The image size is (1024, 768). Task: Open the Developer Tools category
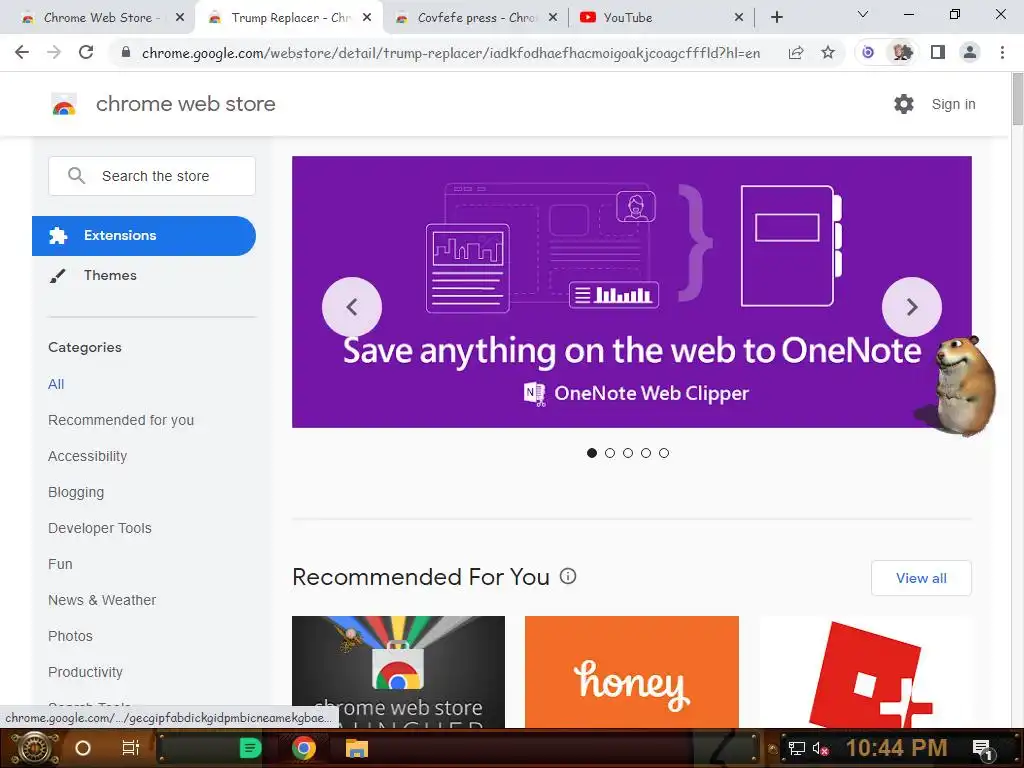pos(100,528)
